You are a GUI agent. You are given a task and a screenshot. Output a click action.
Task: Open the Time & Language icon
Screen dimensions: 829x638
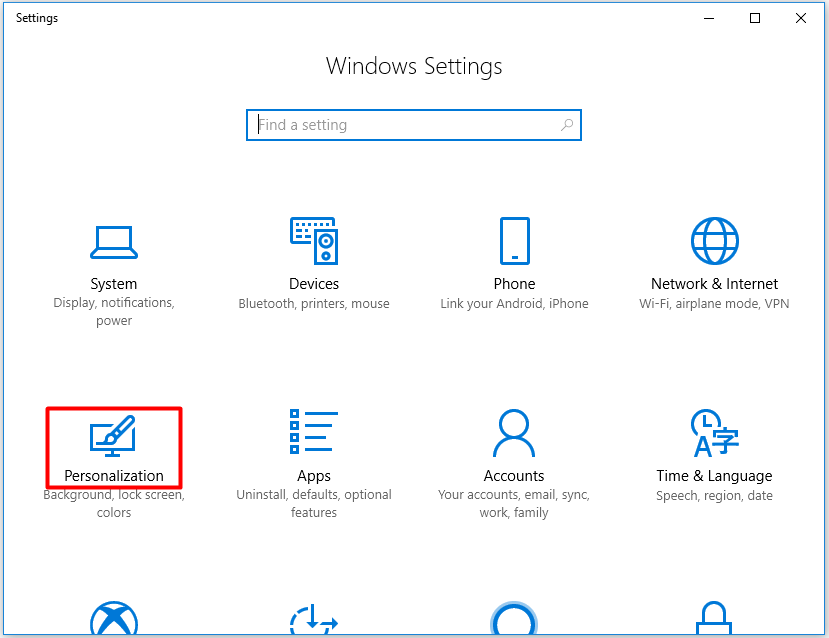(x=714, y=433)
